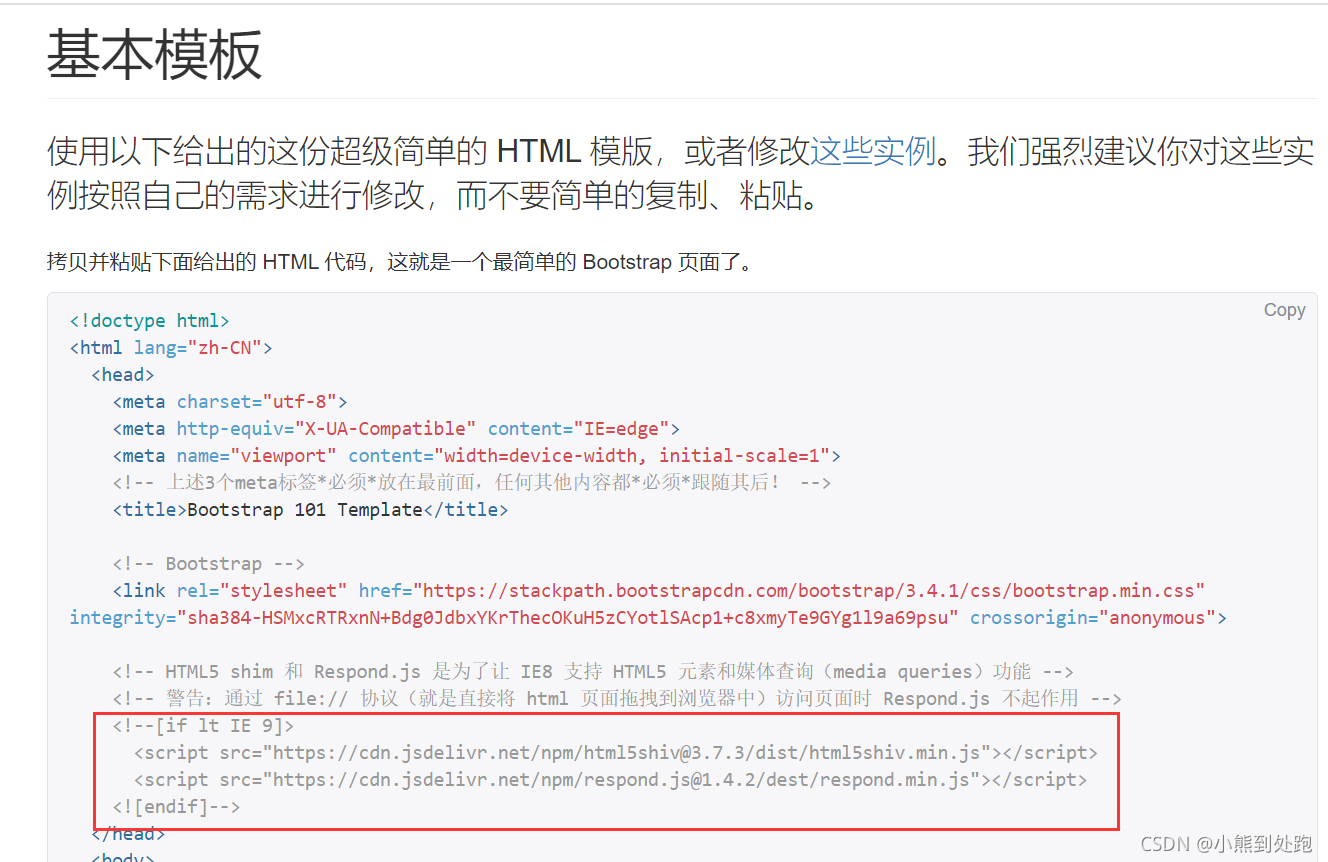Click the viewport meta tag line
Viewport: 1328px width, 862px height.
[x=475, y=455]
